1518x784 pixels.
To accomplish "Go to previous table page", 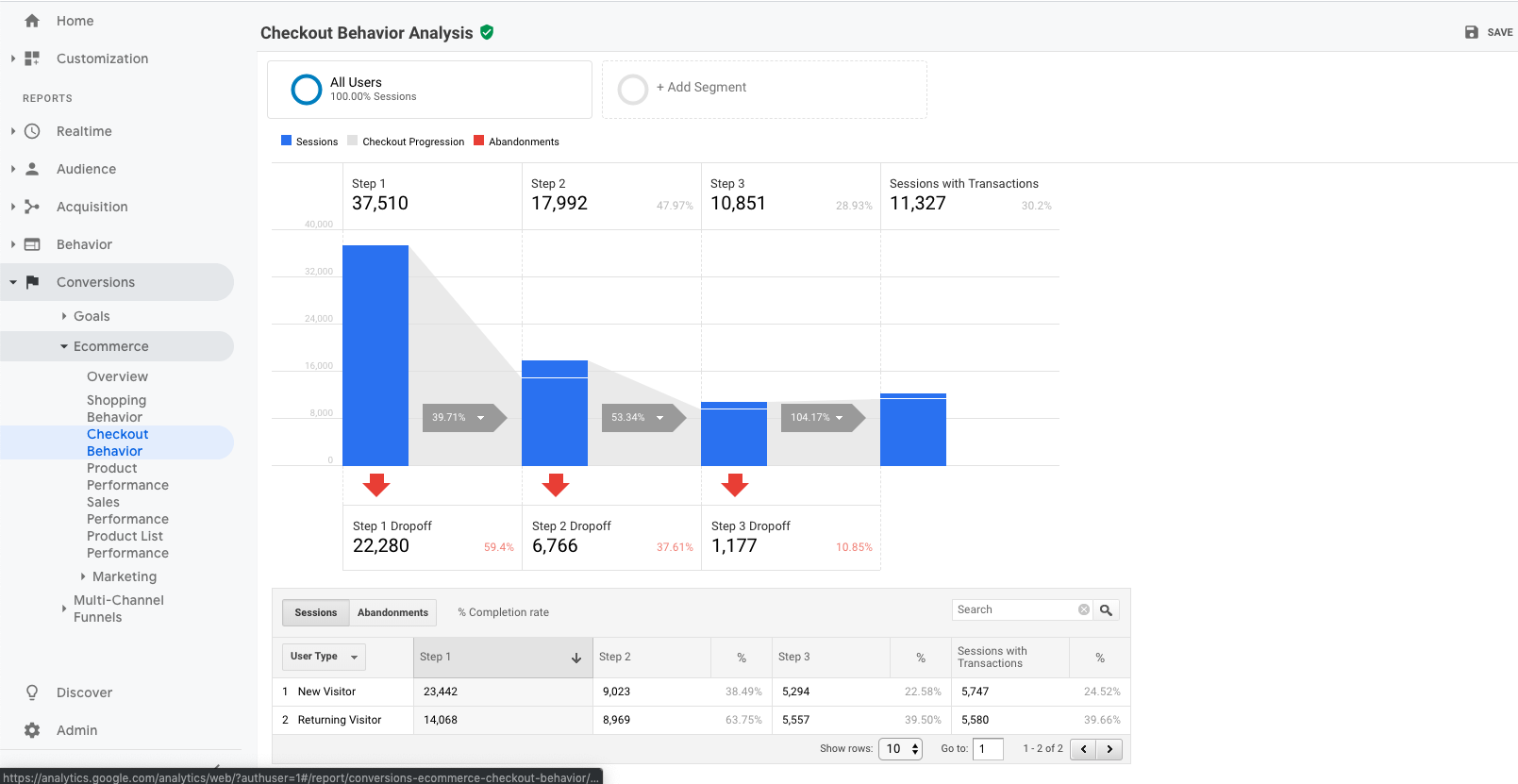I will click(1083, 749).
